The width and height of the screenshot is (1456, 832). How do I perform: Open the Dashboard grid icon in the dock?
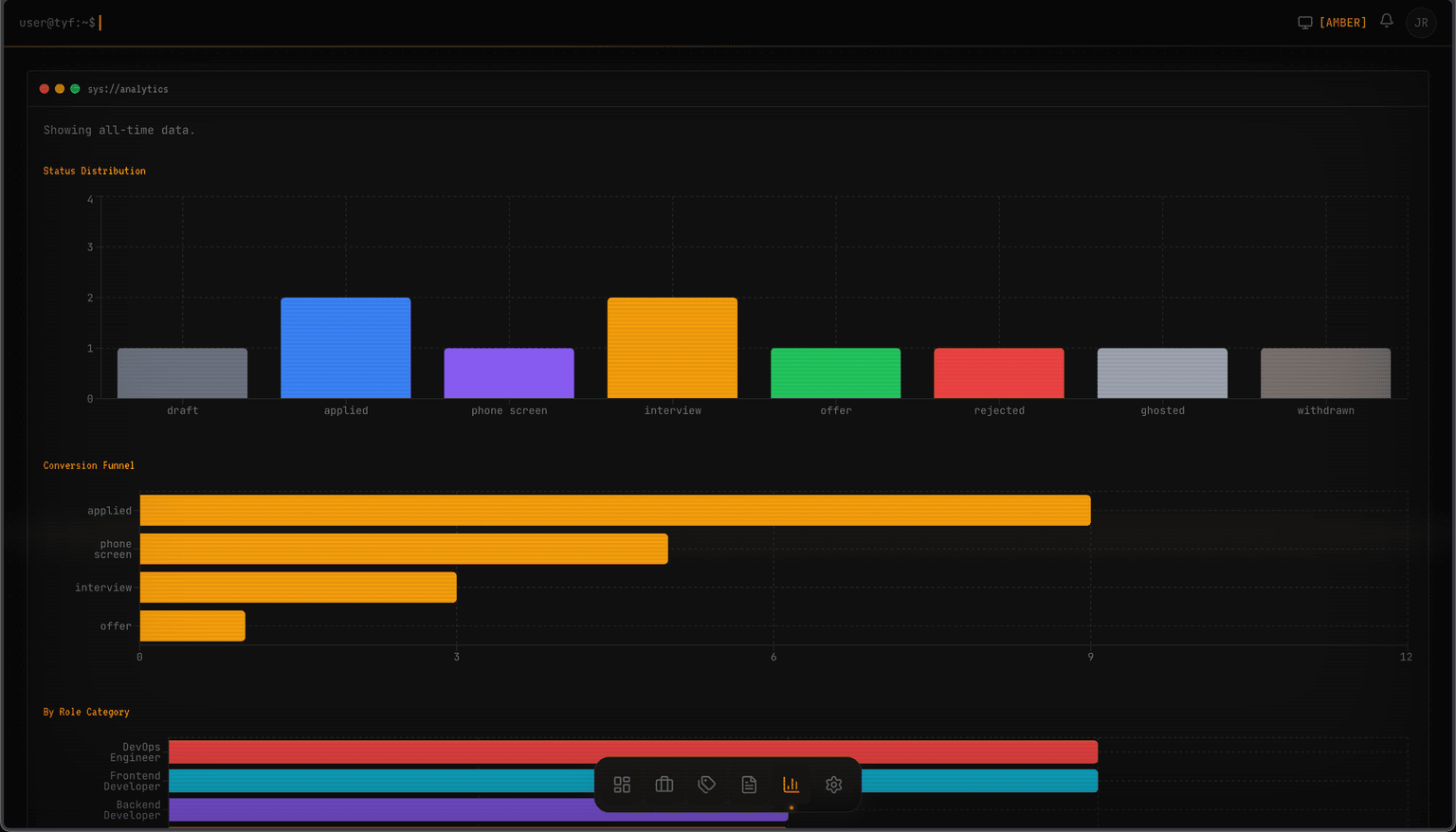click(x=622, y=785)
